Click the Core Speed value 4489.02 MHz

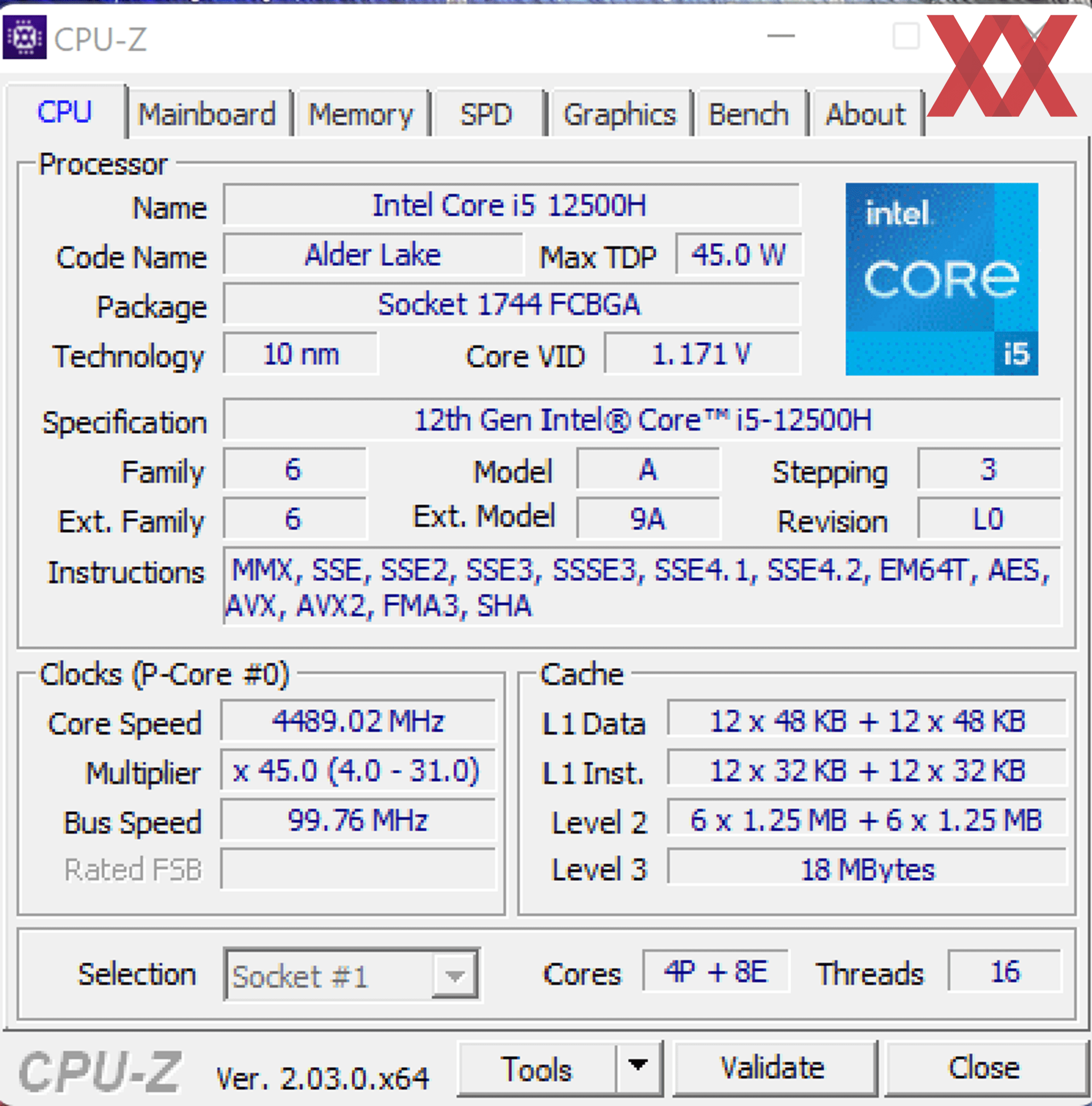point(358,721)
